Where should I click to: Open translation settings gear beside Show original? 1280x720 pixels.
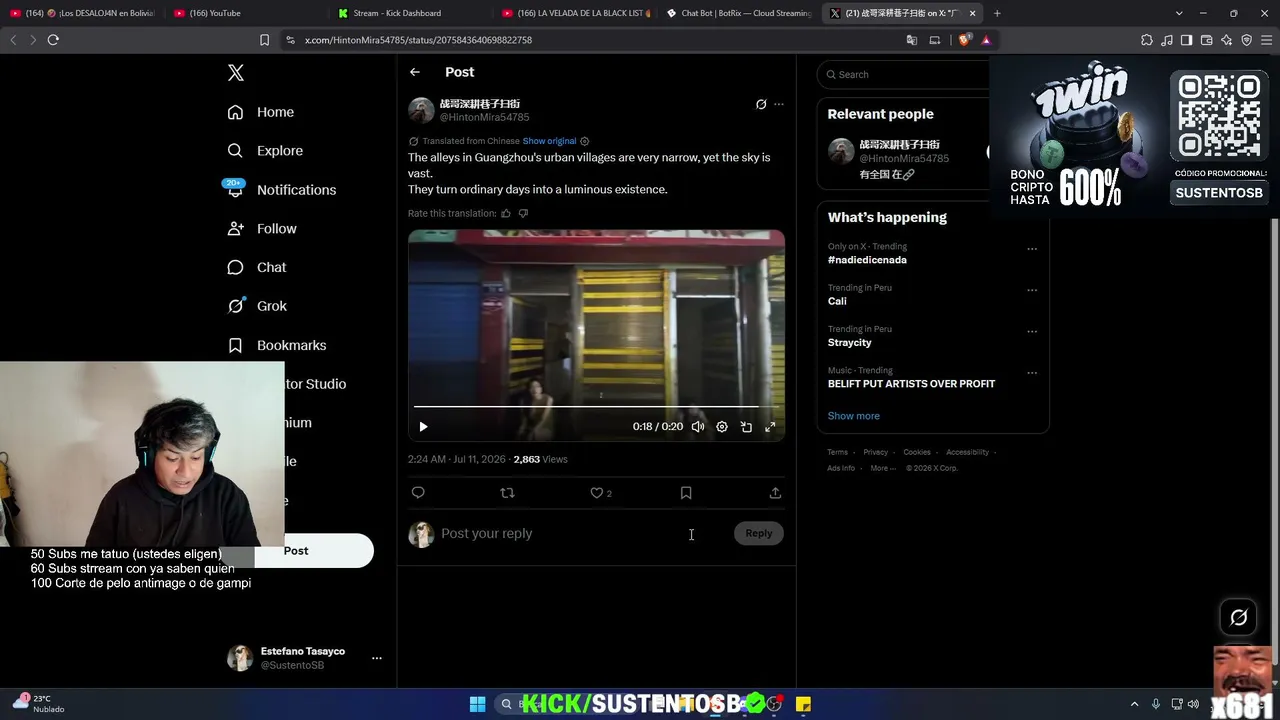[x=585, y=141]
